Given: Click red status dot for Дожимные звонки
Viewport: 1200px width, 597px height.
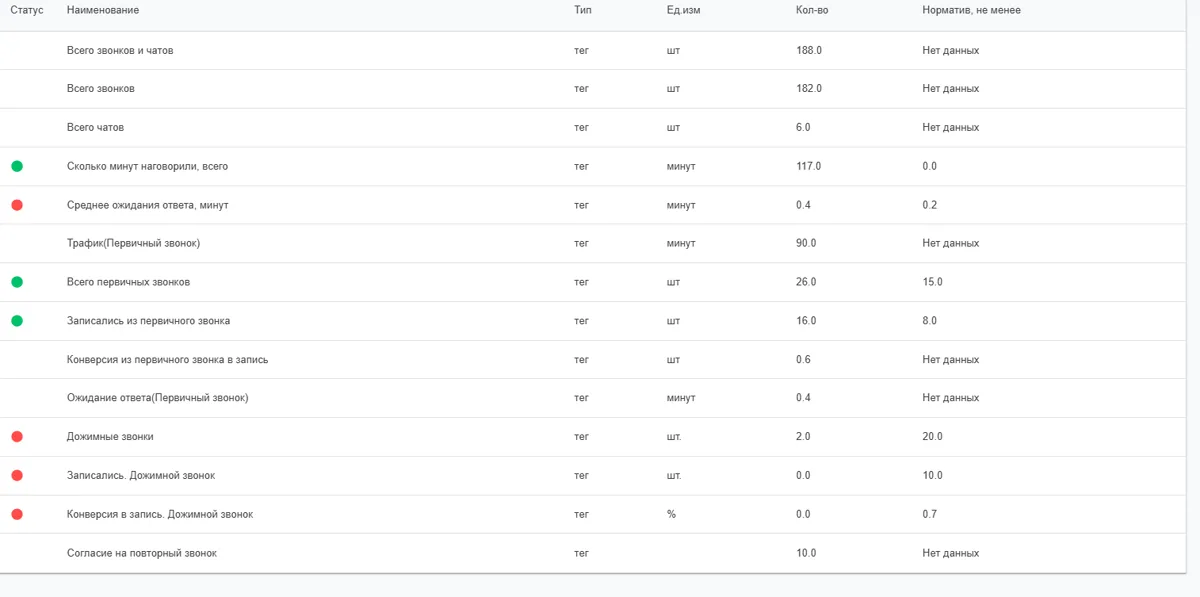Looking at the screenshot, I should pos(17,437).
